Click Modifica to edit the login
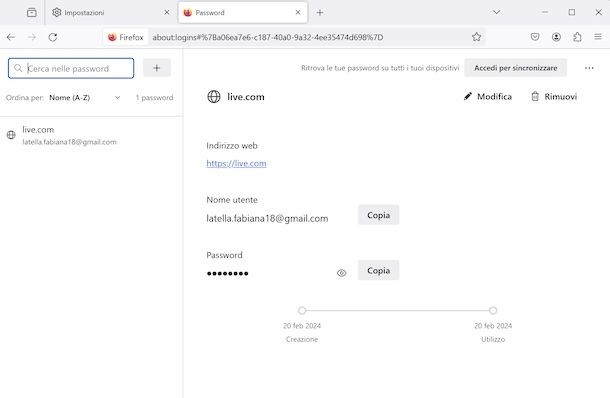Image resolution: width=610 pixels, height=398 pixels. pyautogui.click(x=488, y=96)
